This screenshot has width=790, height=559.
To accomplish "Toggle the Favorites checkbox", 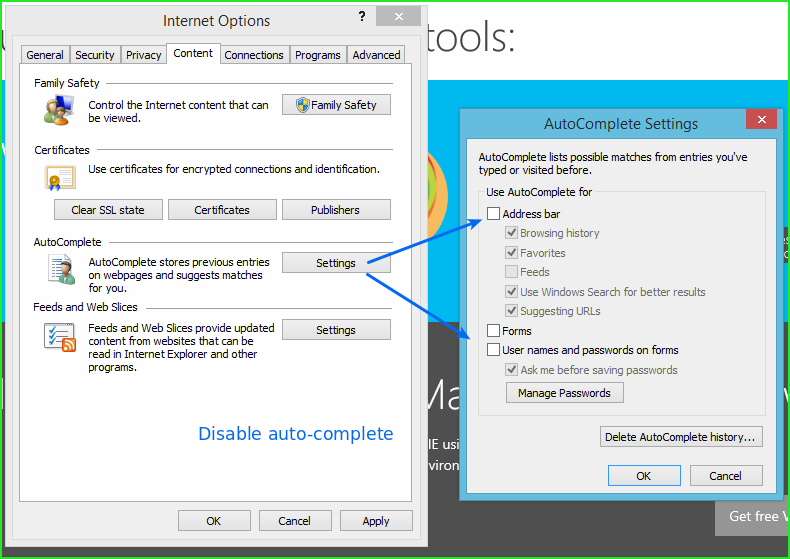I will click(511, 252).
